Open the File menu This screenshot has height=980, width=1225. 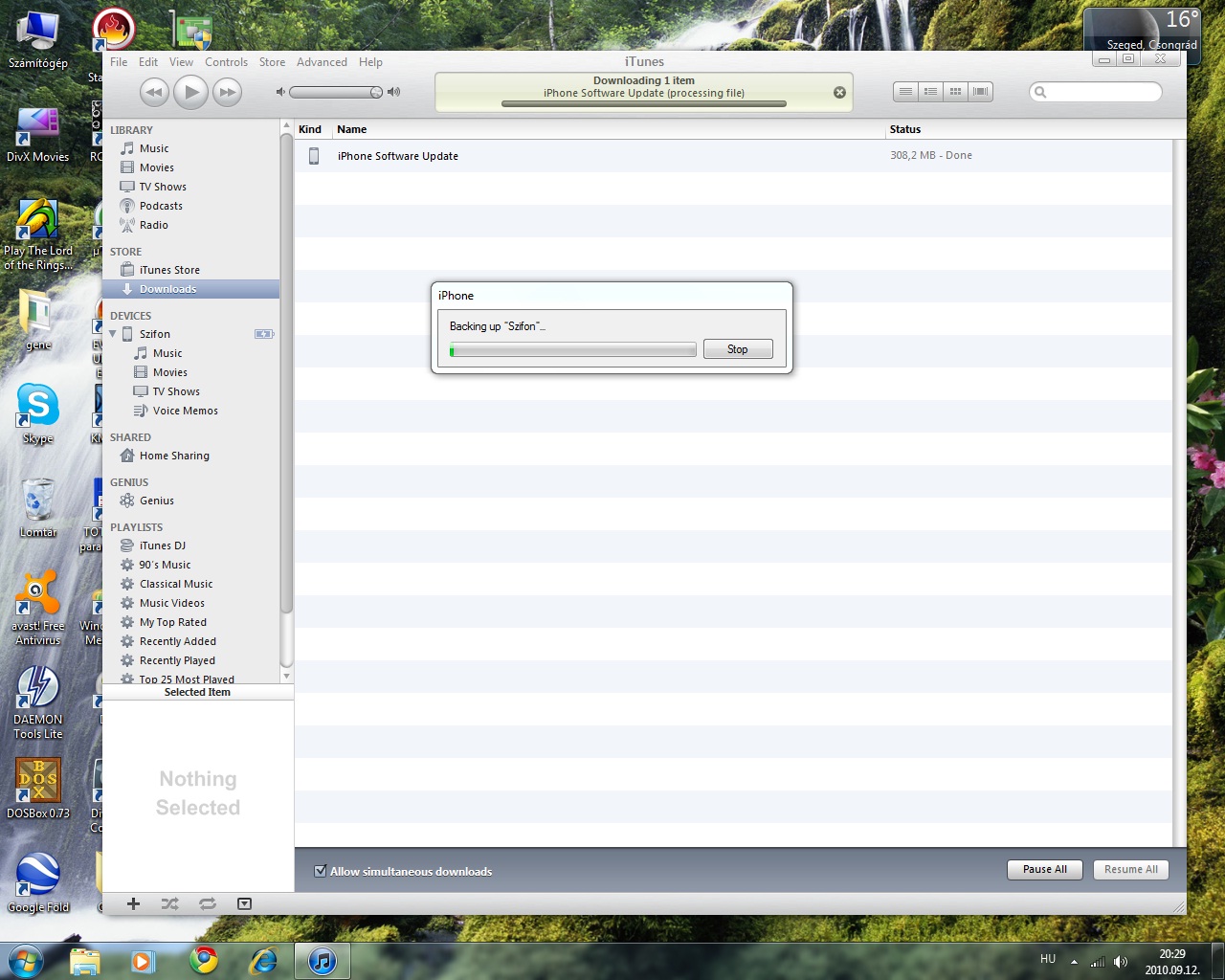[x=119, y=62]
